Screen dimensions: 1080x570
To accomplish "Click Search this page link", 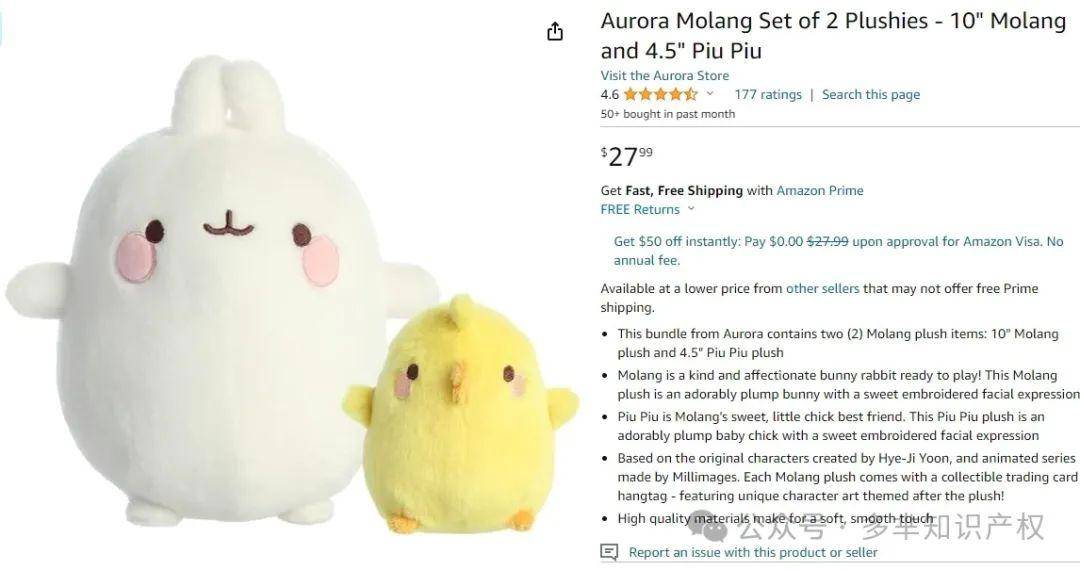I will point(871,94).
